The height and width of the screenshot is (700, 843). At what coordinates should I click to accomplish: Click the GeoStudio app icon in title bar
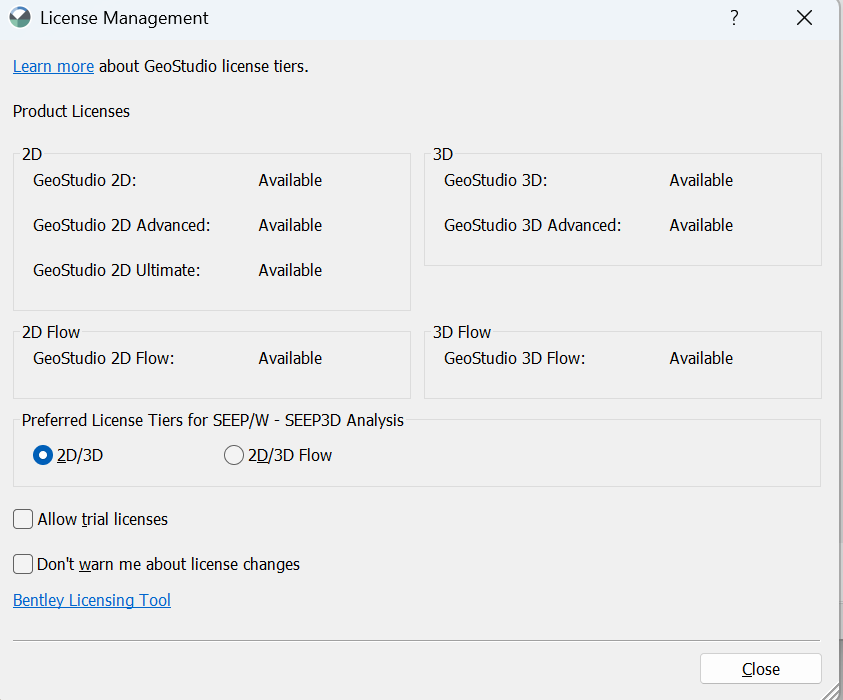(x=20, y=18)
